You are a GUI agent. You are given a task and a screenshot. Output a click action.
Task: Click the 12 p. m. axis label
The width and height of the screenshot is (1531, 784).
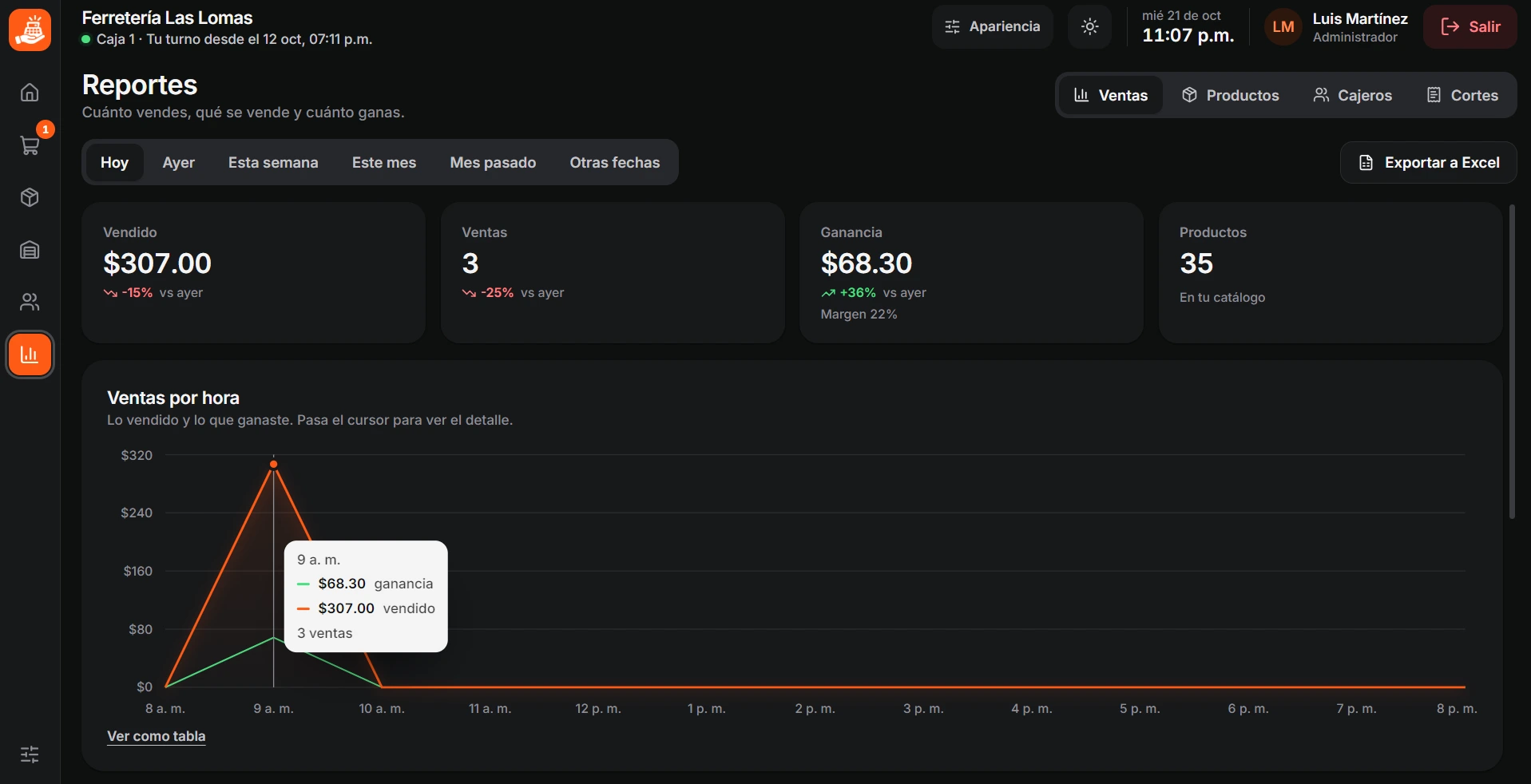tap(598, 708)
